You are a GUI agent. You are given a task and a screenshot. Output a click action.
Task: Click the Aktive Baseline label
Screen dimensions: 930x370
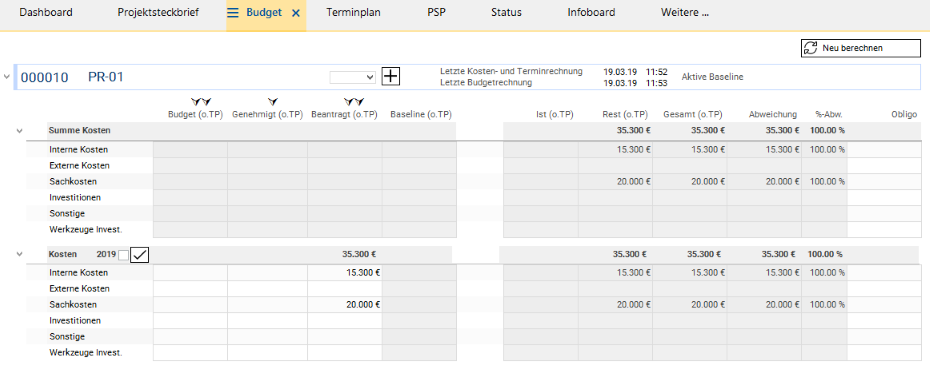(x=712, y=77)
